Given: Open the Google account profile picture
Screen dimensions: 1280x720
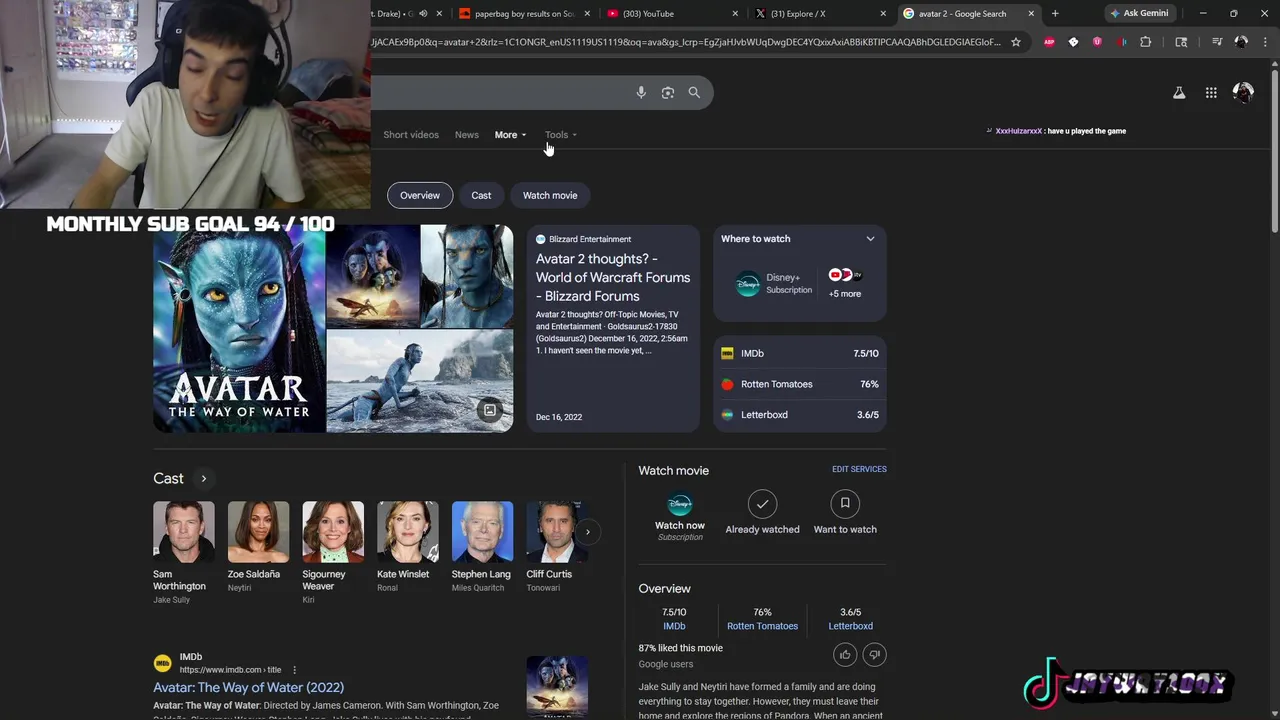Looking at the screenshot, I should (1243, 92).
